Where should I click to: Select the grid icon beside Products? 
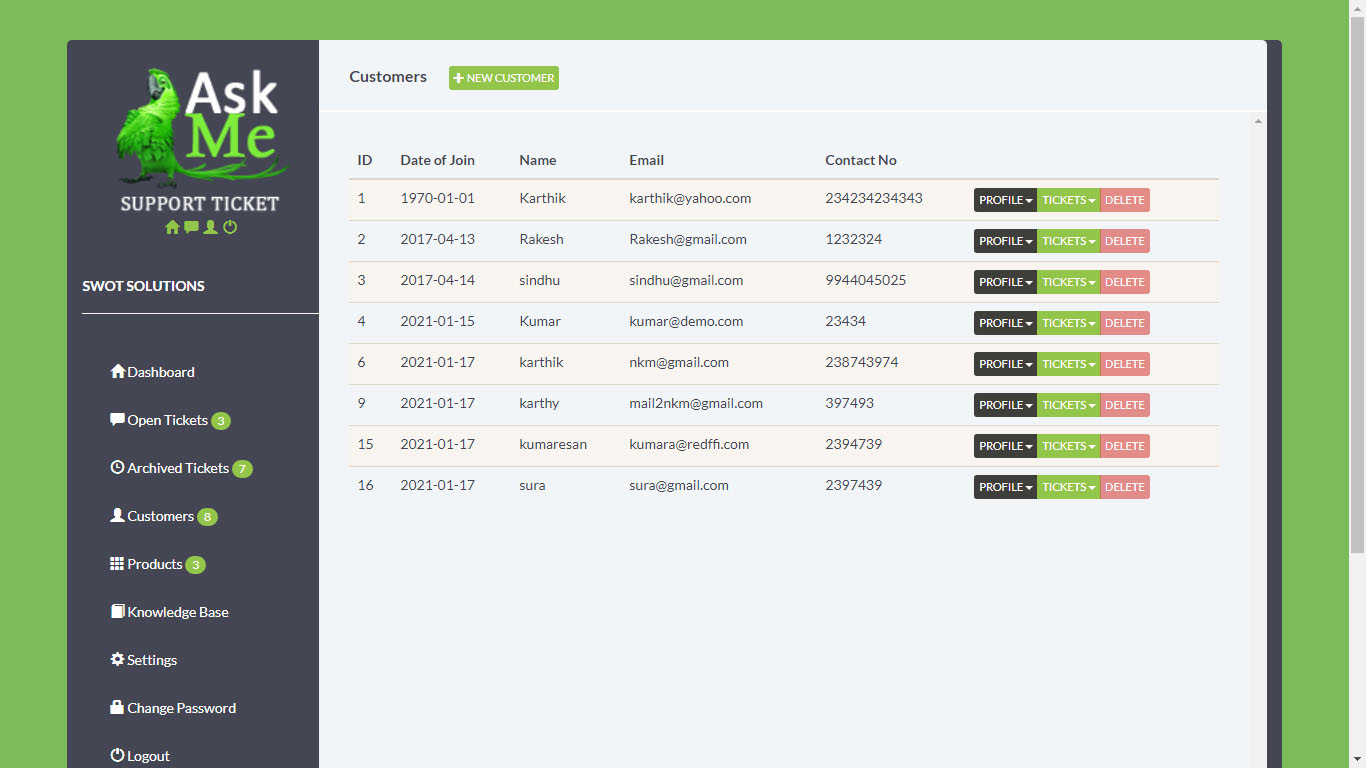116,563
